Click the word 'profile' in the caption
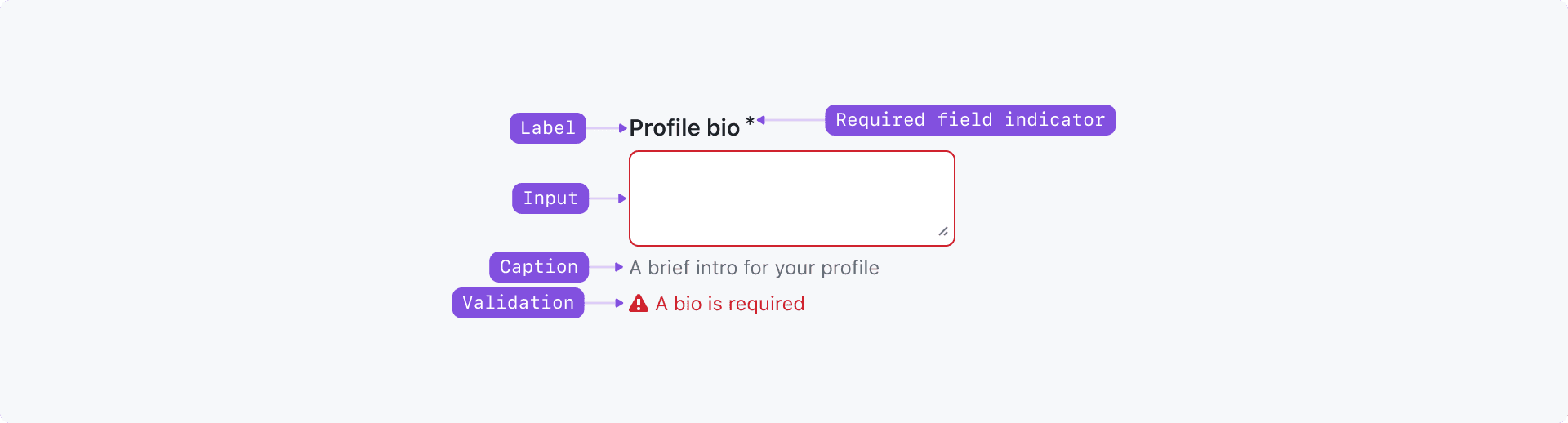The image size is (1568, 423). [x=849, y=268]
